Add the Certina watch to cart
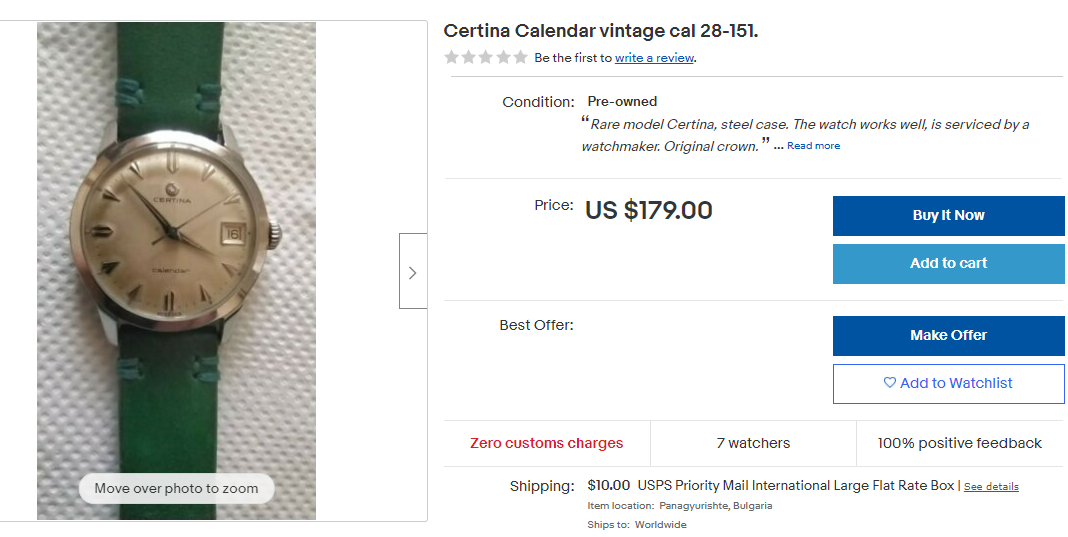The image size is (1068, 537). 948,264
